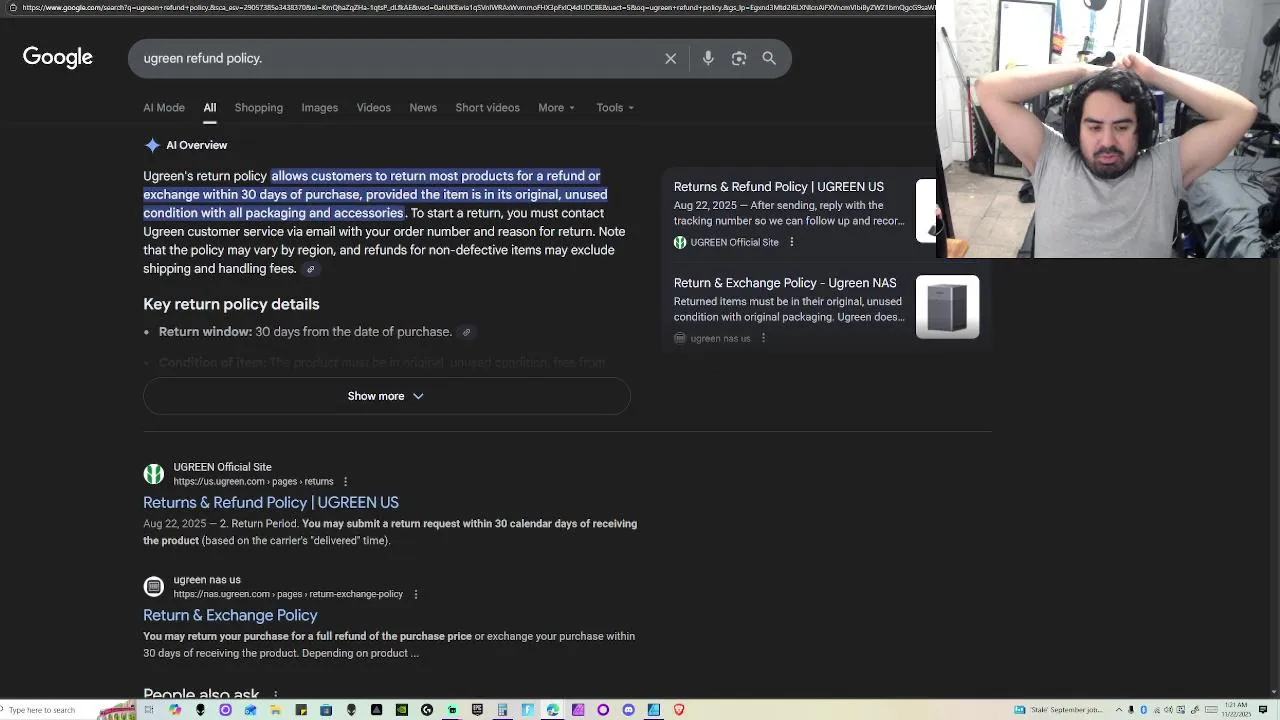Image resolution: width=1280 pixels, height=720 pixels.
Task: Switch to Short videos tab
Action: point(487,108)
